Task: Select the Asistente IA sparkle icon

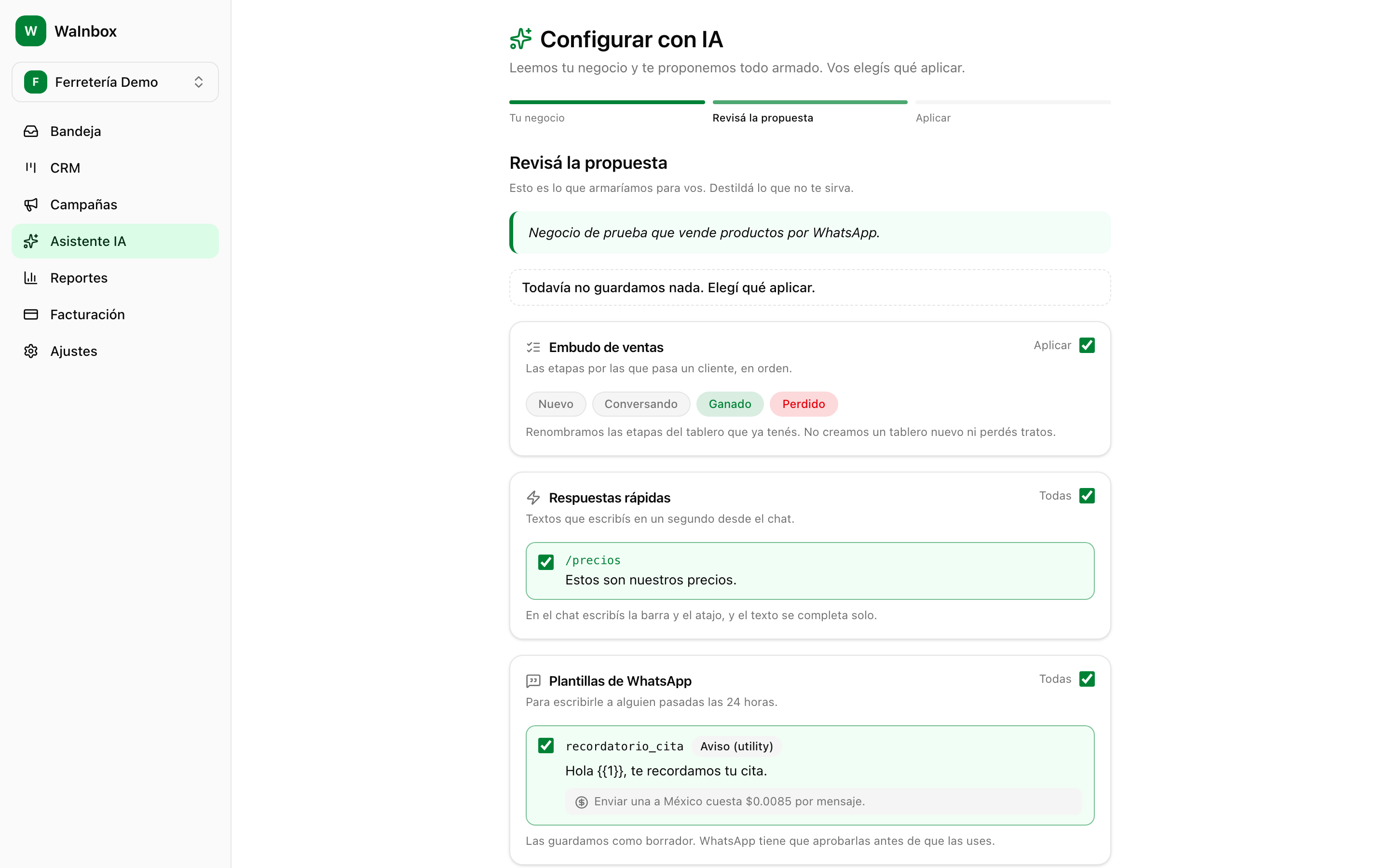Action: click(31, 241)
